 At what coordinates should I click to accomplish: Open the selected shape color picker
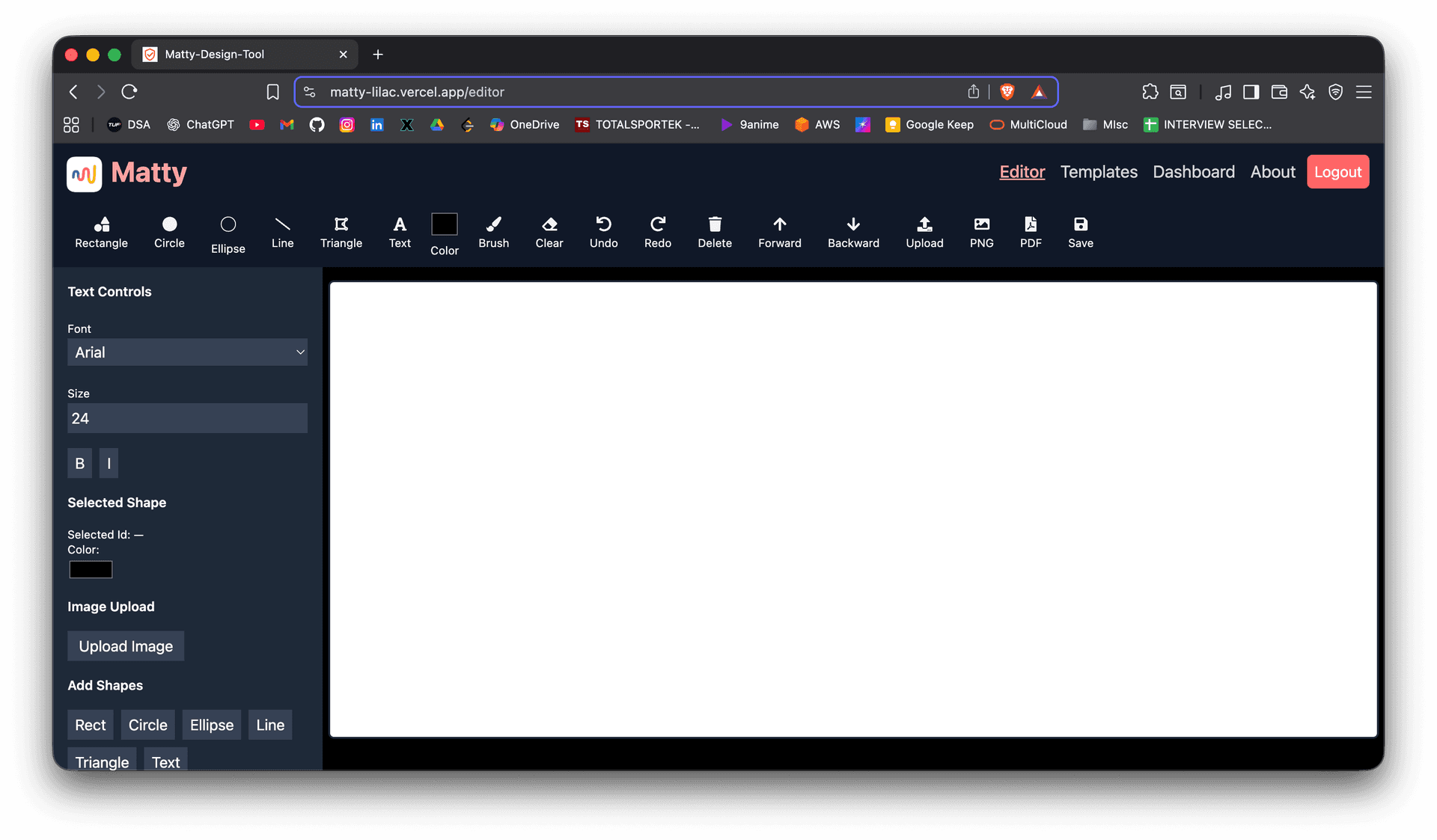[90, 569]
